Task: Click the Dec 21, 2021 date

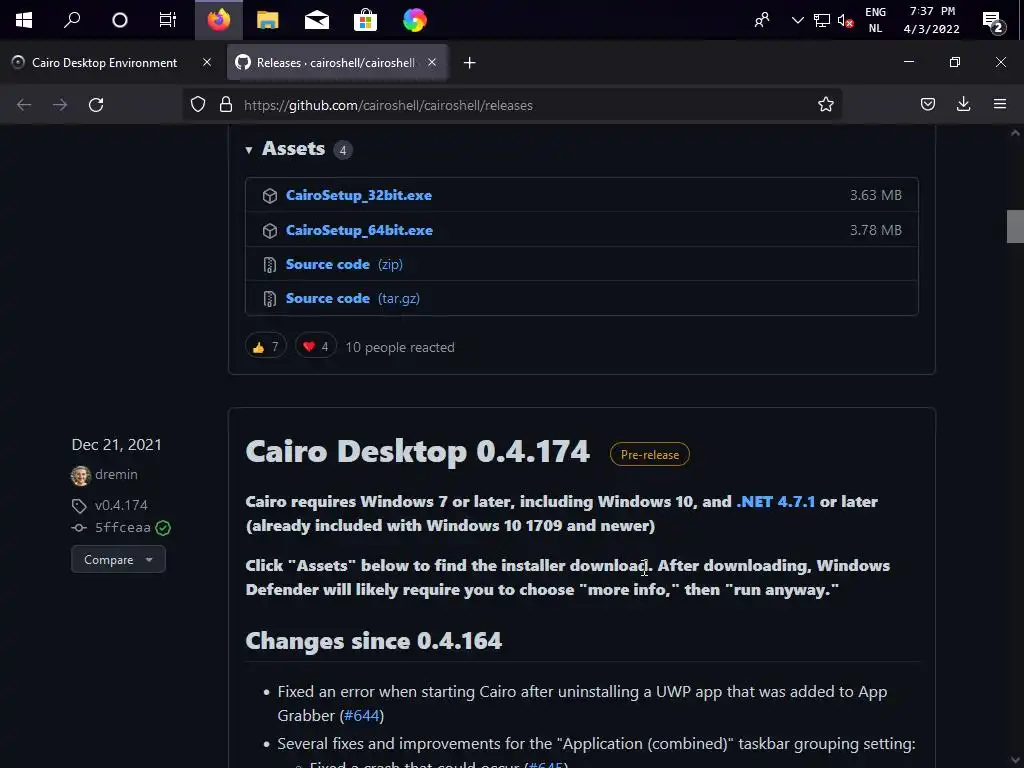Action: click(116, 445)
